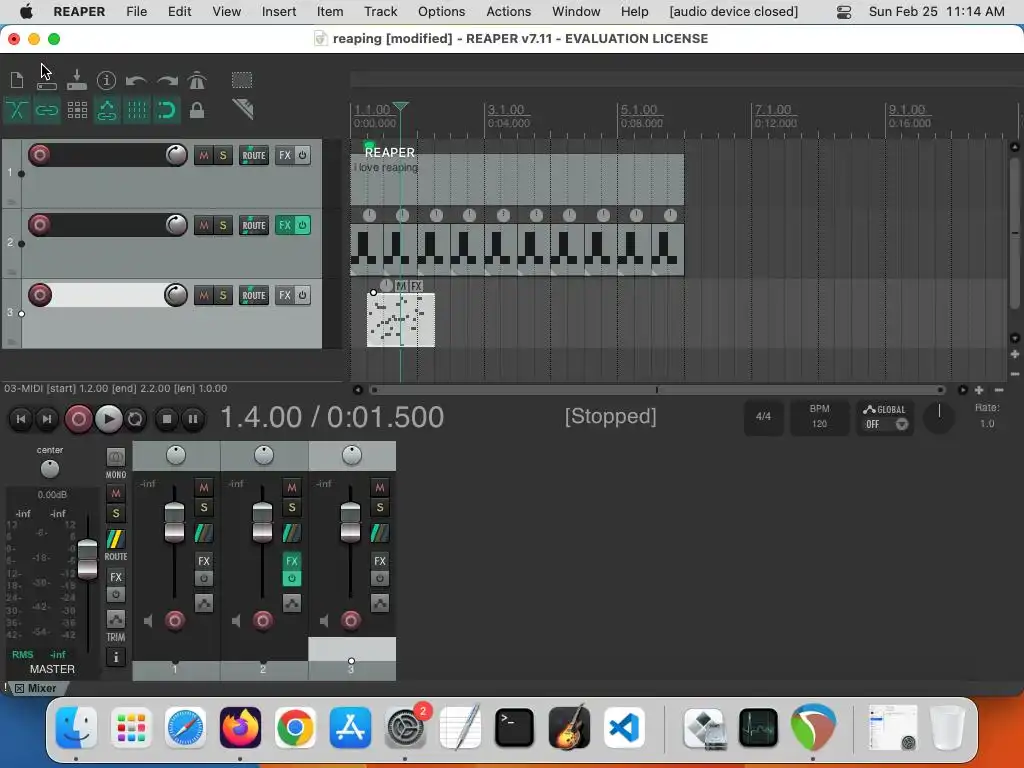Viewport: 1024px width, 768px height.
Task: Open master track FX in mixer
Action: (116, 577)
